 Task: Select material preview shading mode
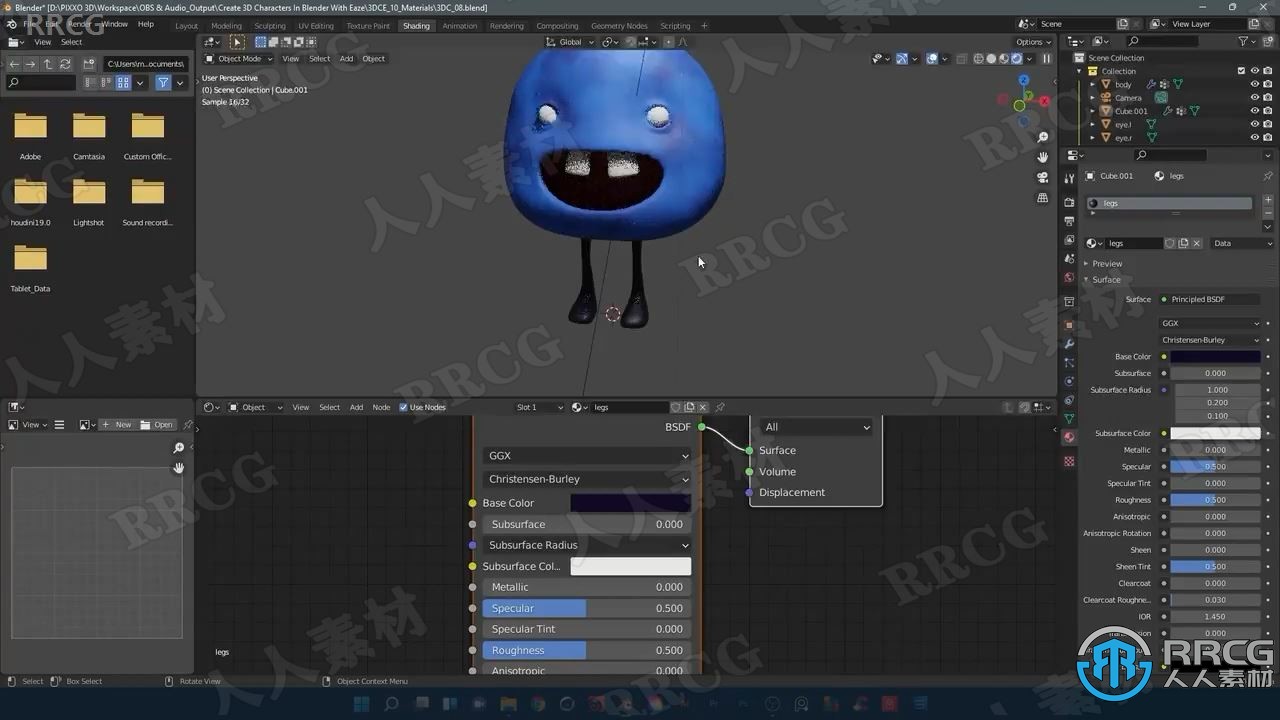[1004, 58]
